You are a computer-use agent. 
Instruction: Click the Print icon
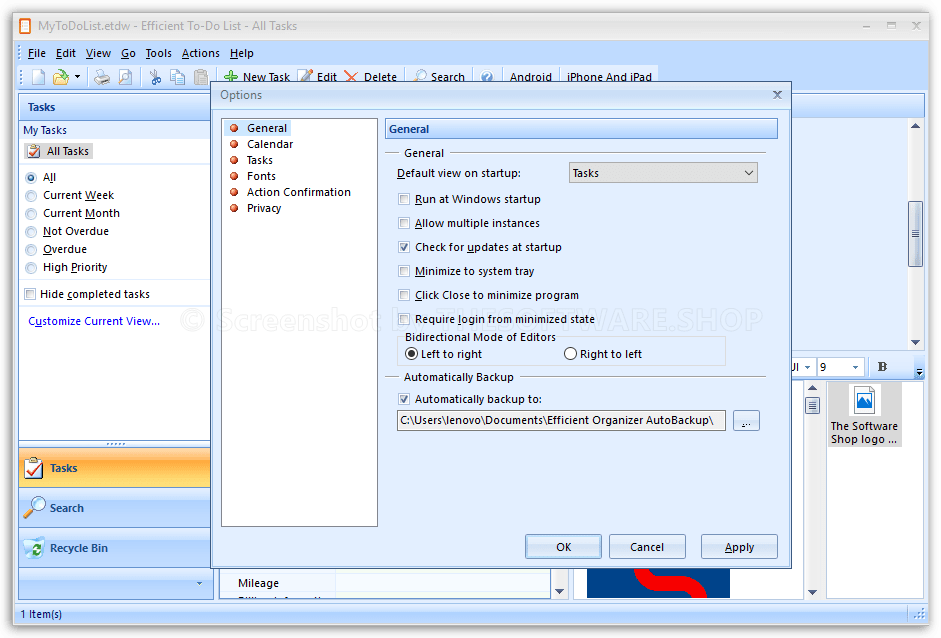(x=101, y=77)
